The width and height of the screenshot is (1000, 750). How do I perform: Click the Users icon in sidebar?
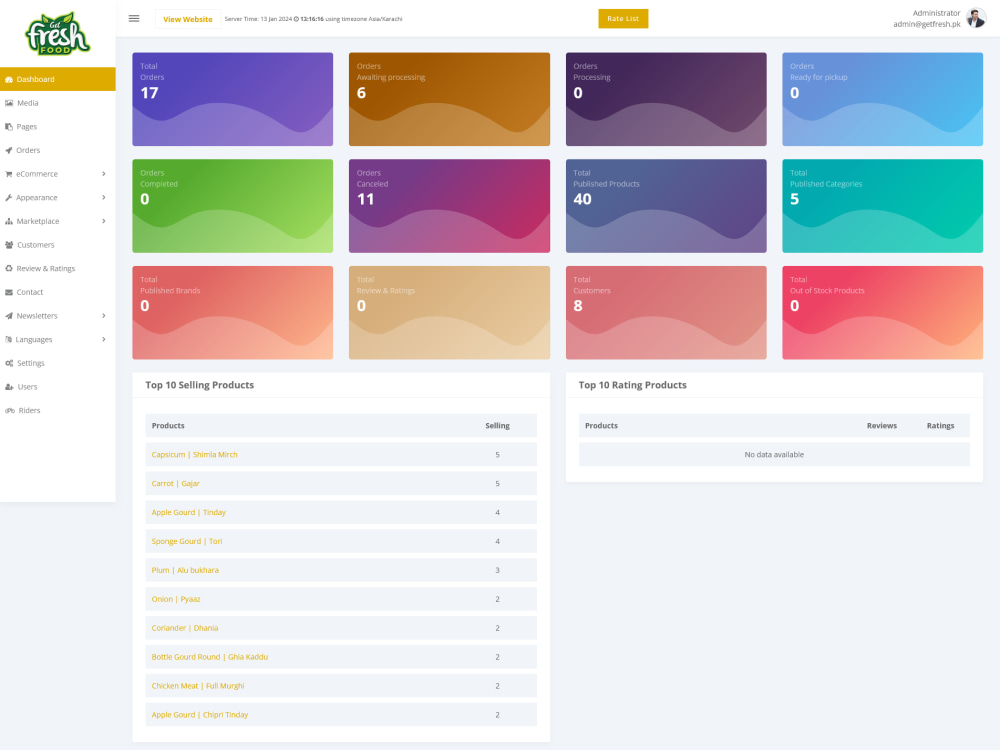9,386
